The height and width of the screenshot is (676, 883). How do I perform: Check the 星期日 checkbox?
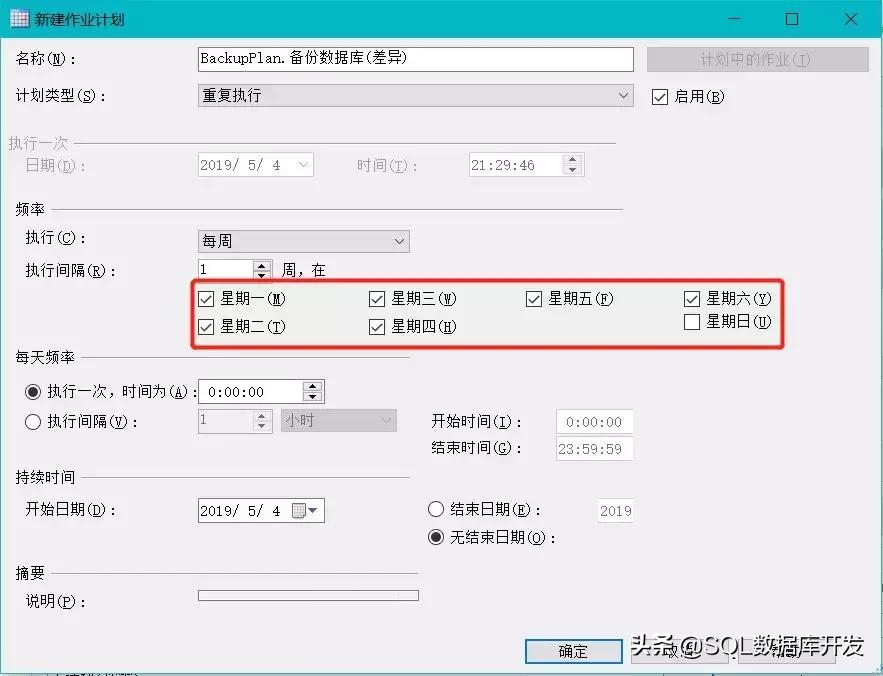tap(692, 321)
